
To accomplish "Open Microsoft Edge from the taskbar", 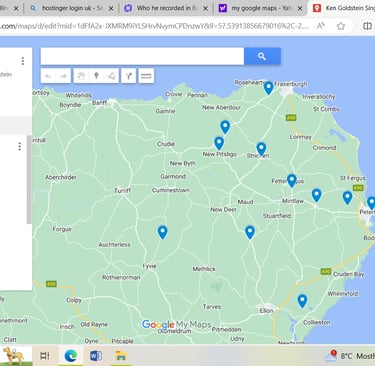I will coord(71,356).
